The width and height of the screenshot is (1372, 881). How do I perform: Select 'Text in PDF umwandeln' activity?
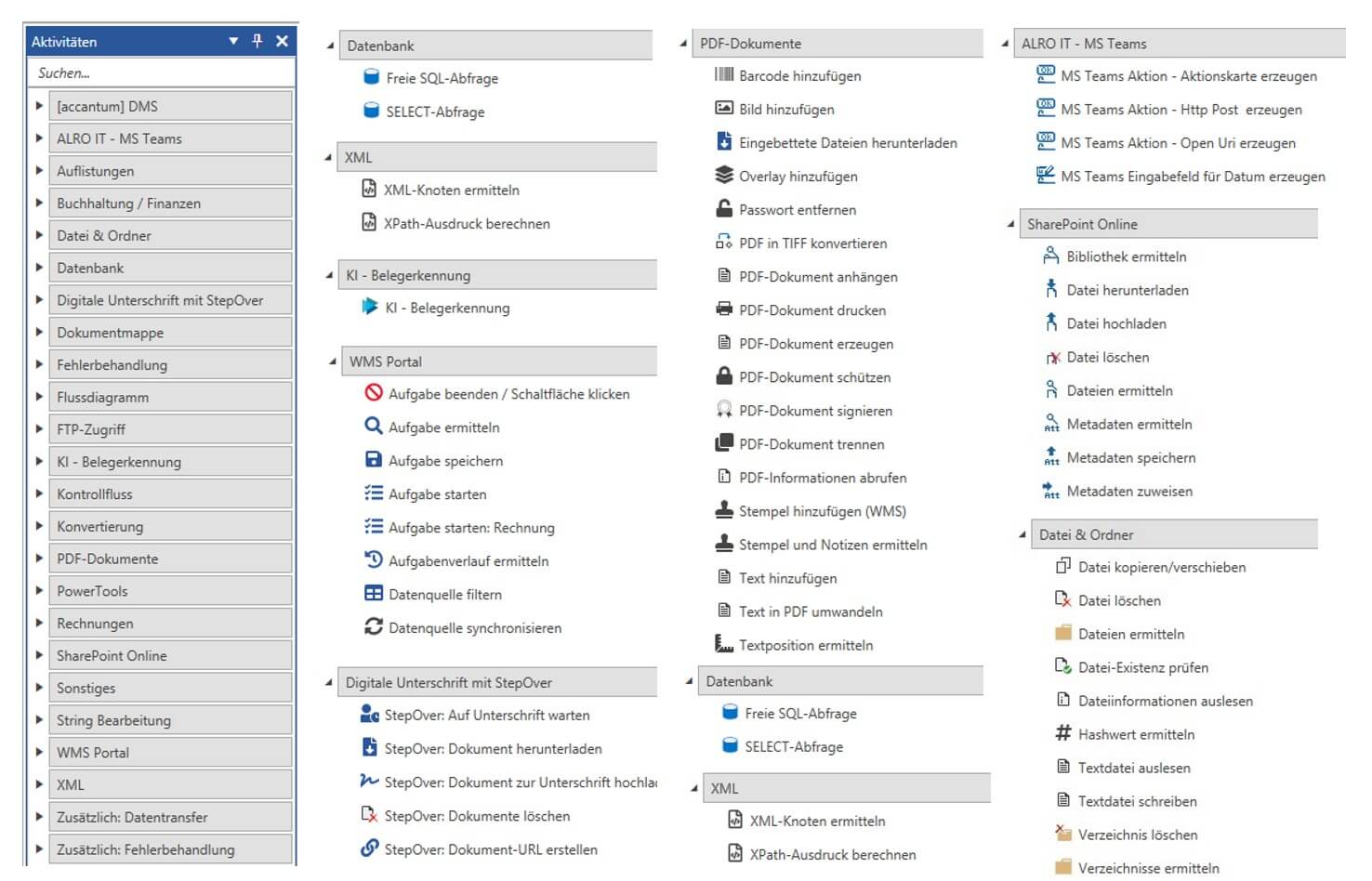point(811,611)
